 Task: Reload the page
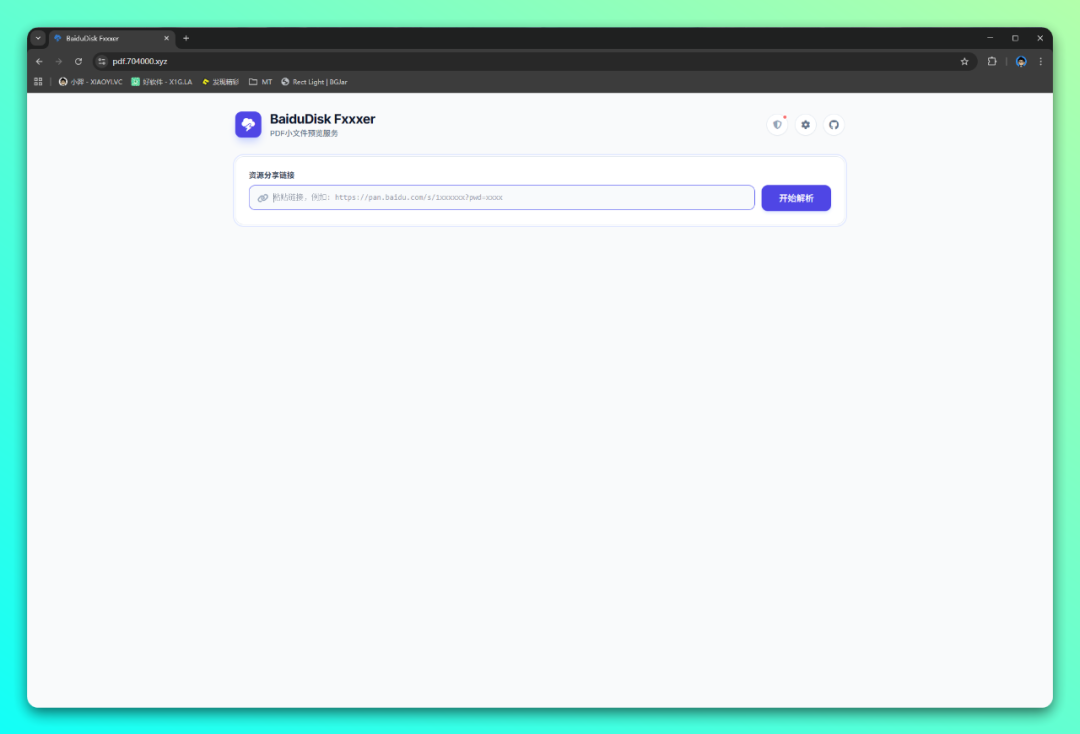tap(78, 61)
